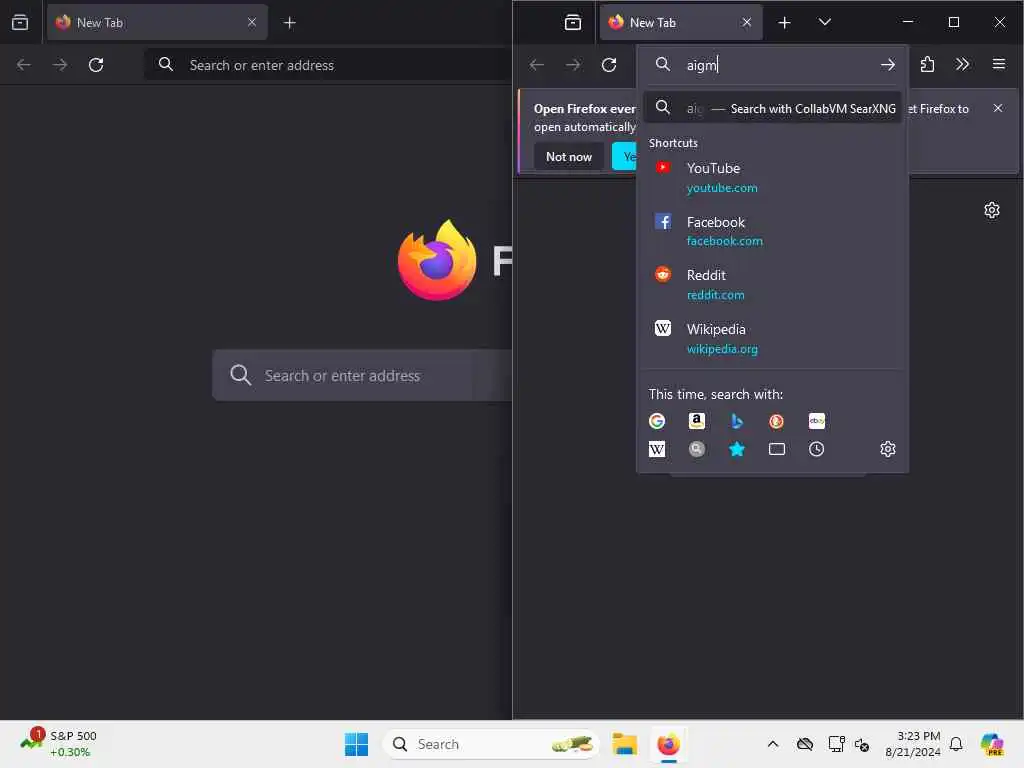Search this time with Google

(657, 421)
